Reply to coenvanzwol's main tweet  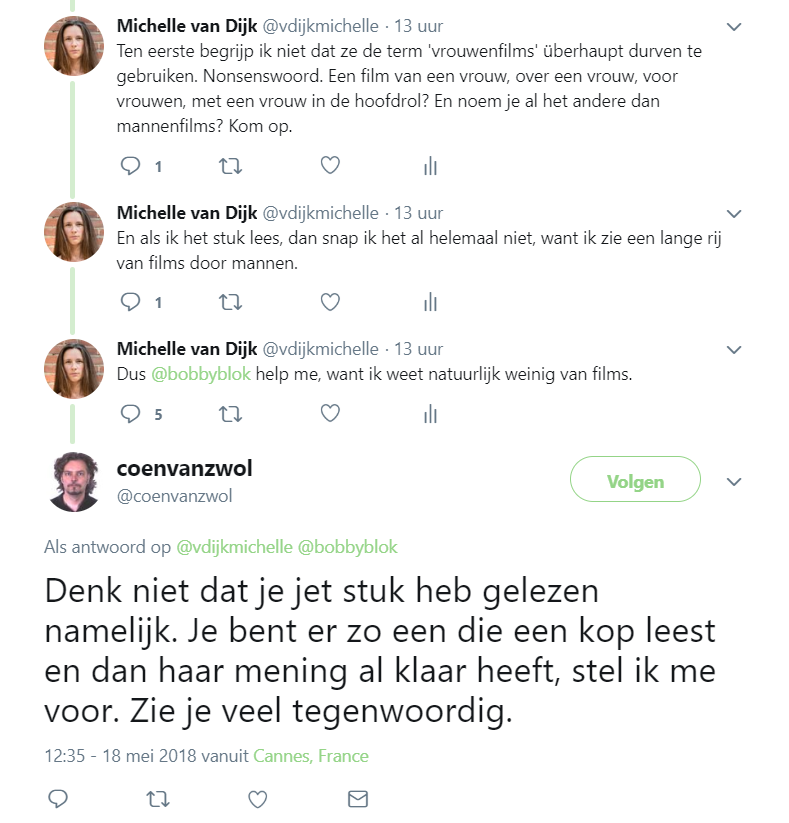[58, 799]
